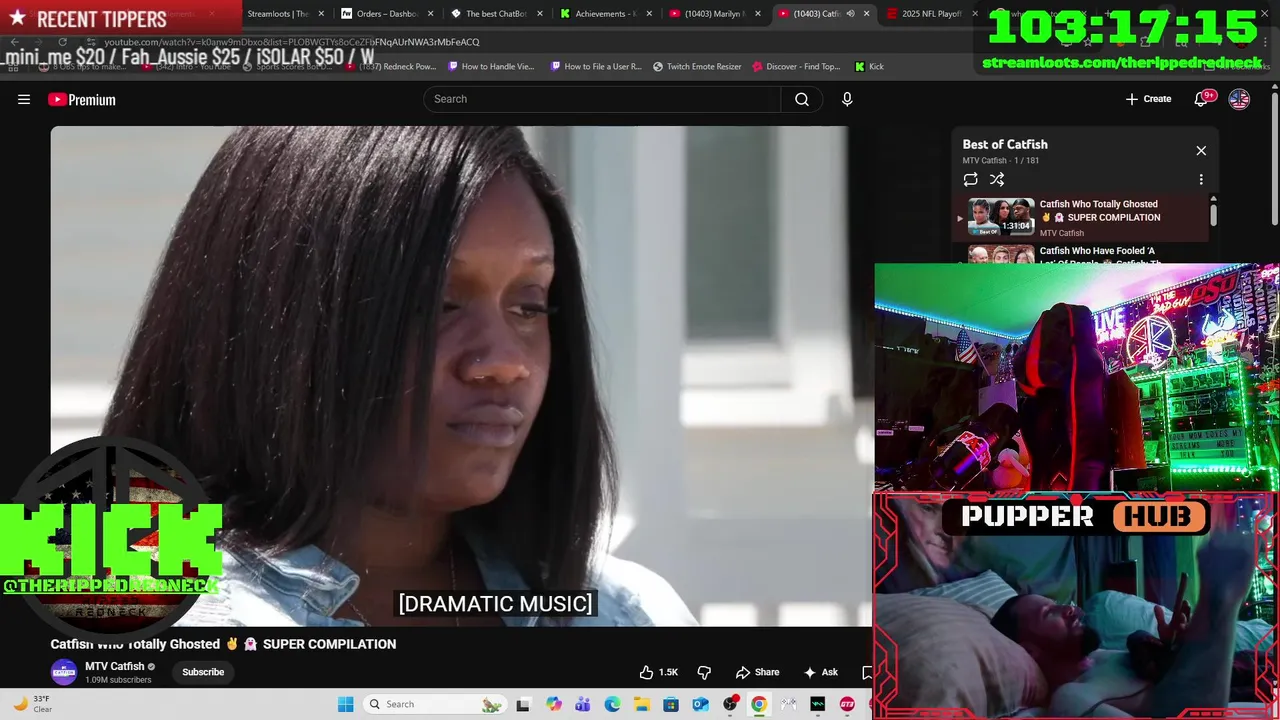This screenshot has width=1280, height=720.
Task: Click the Create button
Action: click(x=1148, y=99)
